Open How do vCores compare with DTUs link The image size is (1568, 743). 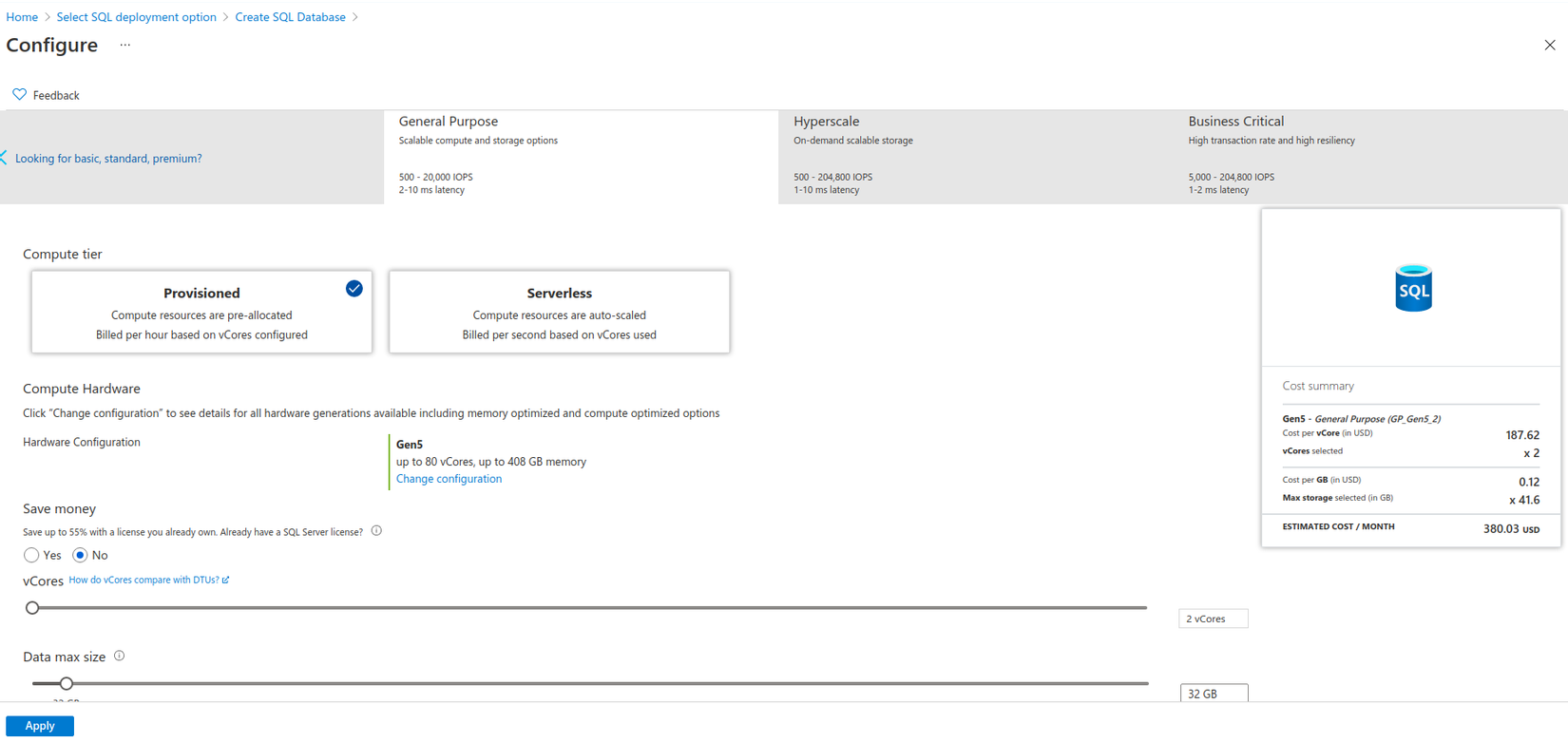coord(148,580)
